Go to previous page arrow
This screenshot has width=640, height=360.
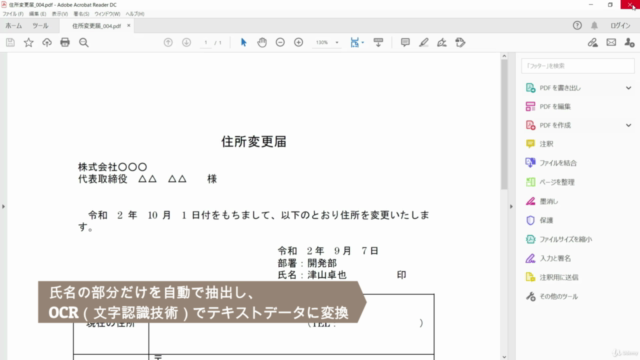click(x=168, y=42)
